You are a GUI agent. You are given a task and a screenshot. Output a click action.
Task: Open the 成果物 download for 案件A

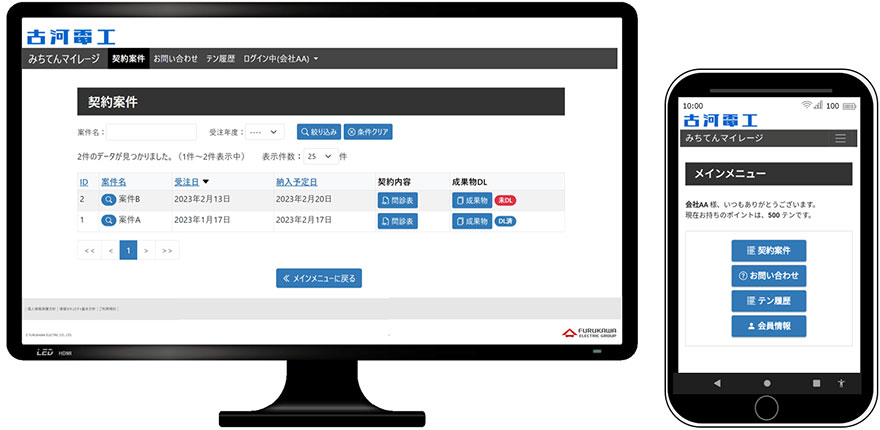point(472,220)
